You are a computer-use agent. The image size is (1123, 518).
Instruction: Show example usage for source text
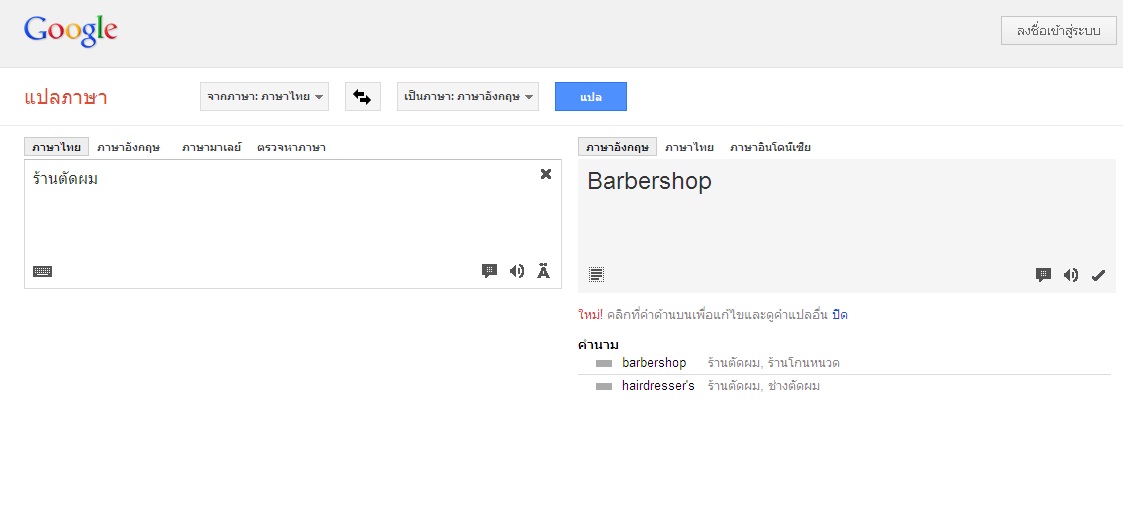[x=489, y=271]
